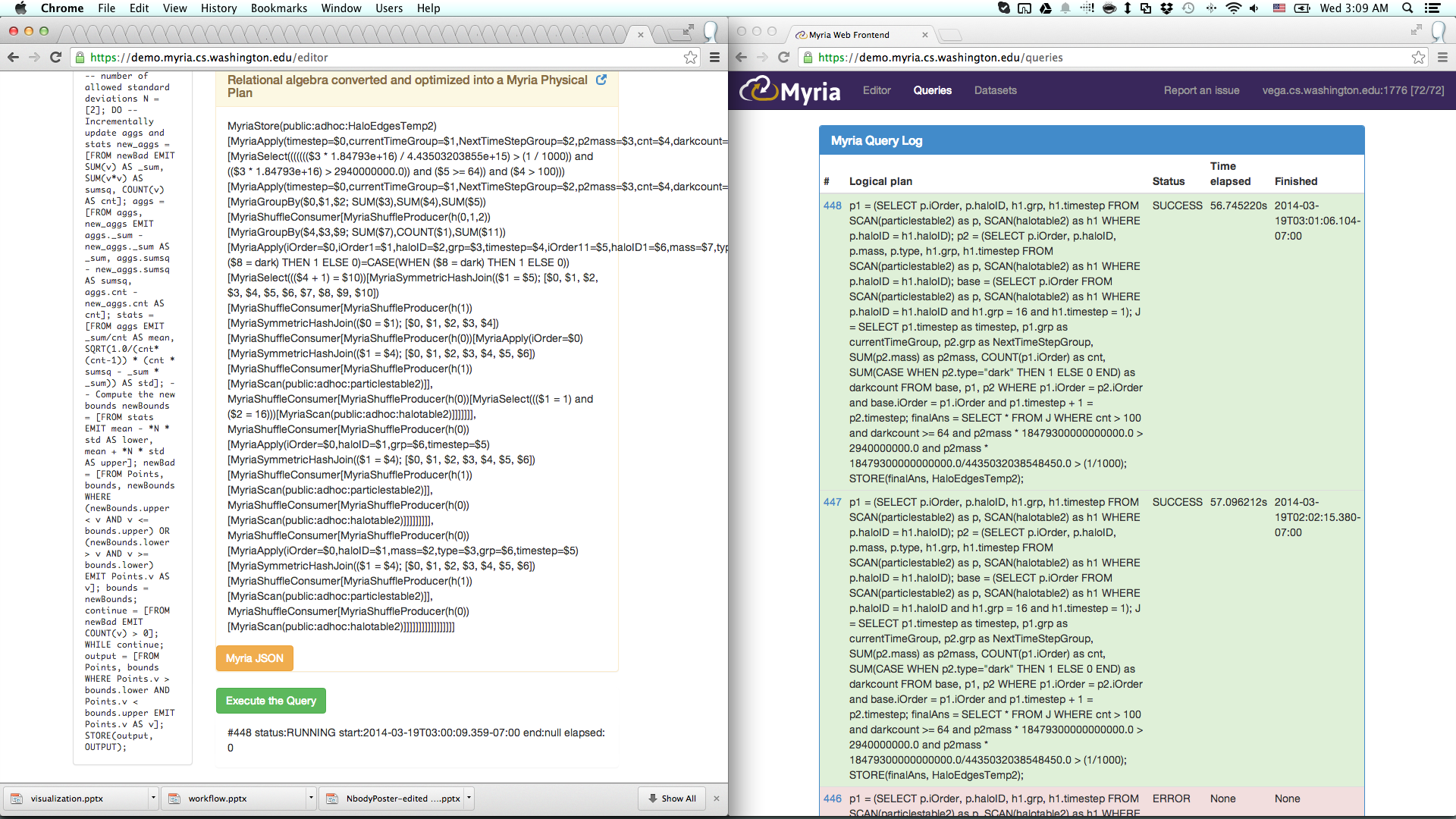Click the History menu item
The height and width of the screenshot is (819, 1456).
tap(218, 8)
